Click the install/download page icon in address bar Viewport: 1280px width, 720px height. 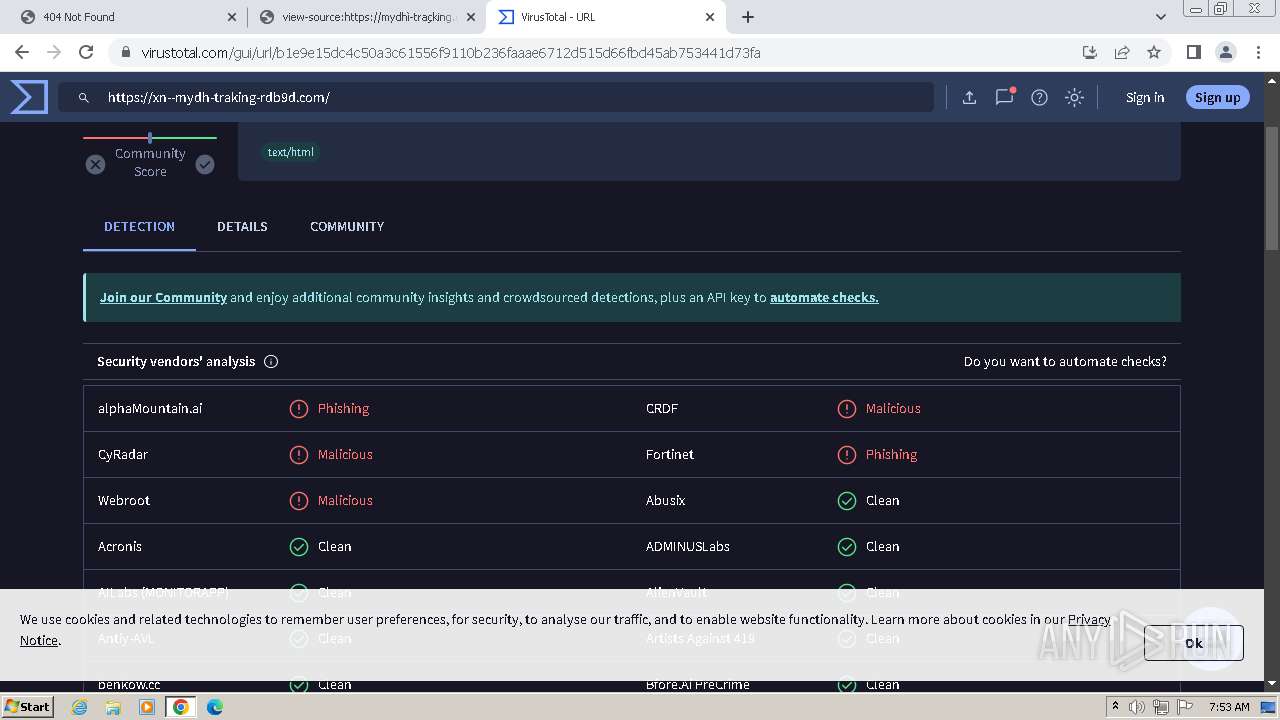(1090, 52)
